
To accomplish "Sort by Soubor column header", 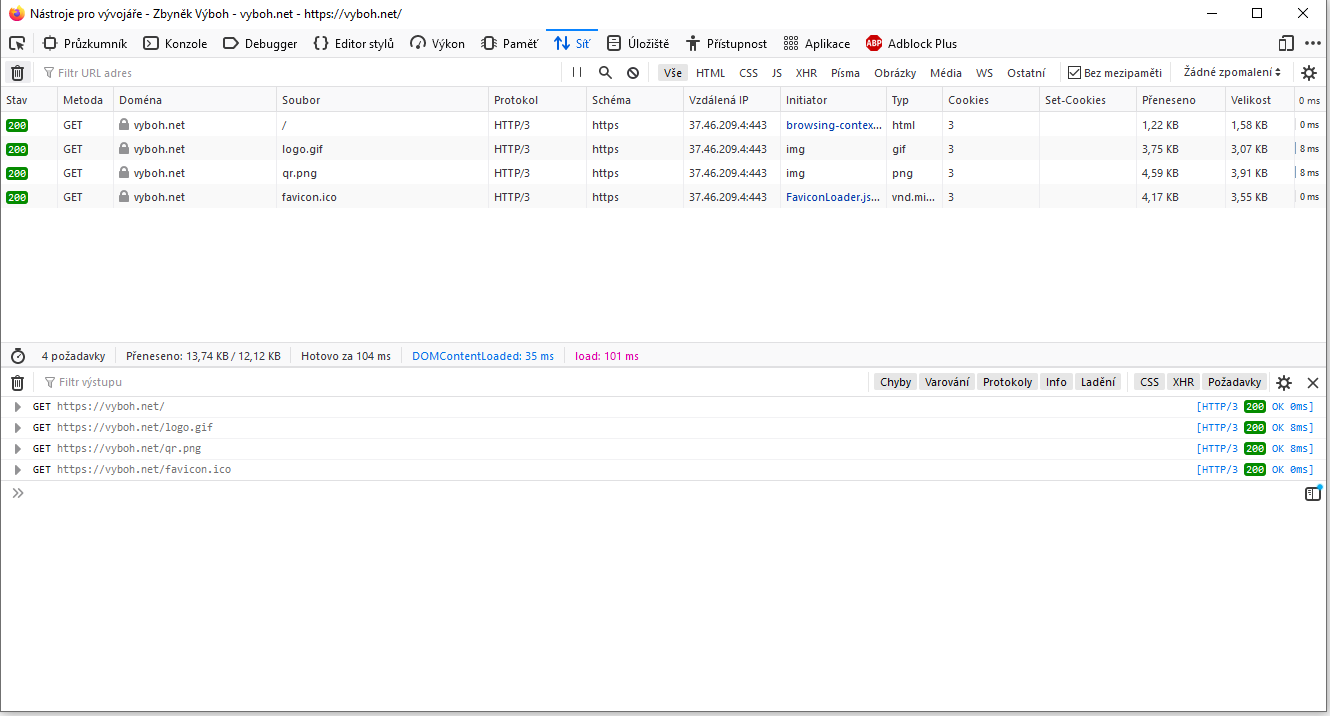I will pyautogui.click(x=382, y=100).
